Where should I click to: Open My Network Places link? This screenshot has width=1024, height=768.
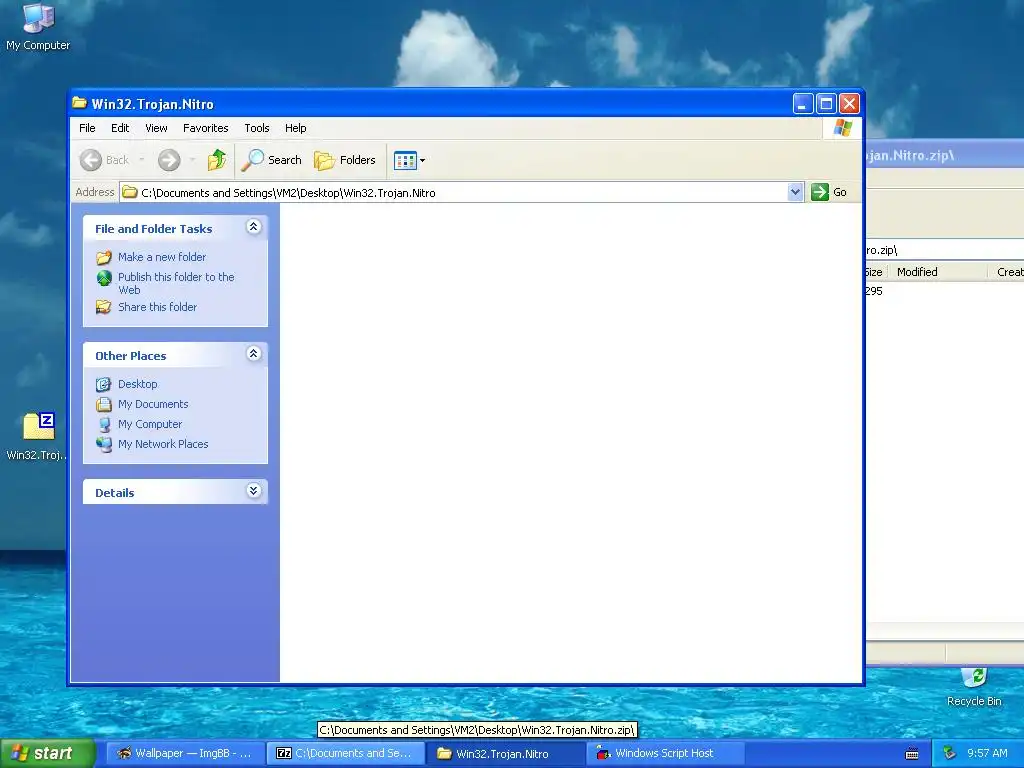pos(163,444)
